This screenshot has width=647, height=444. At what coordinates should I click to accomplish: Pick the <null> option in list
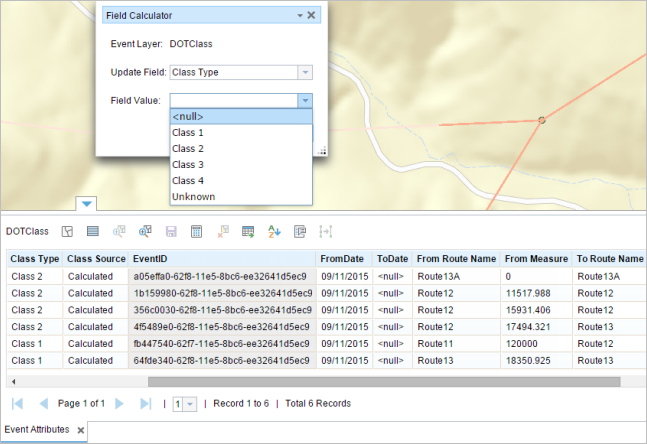click(188, 117)
